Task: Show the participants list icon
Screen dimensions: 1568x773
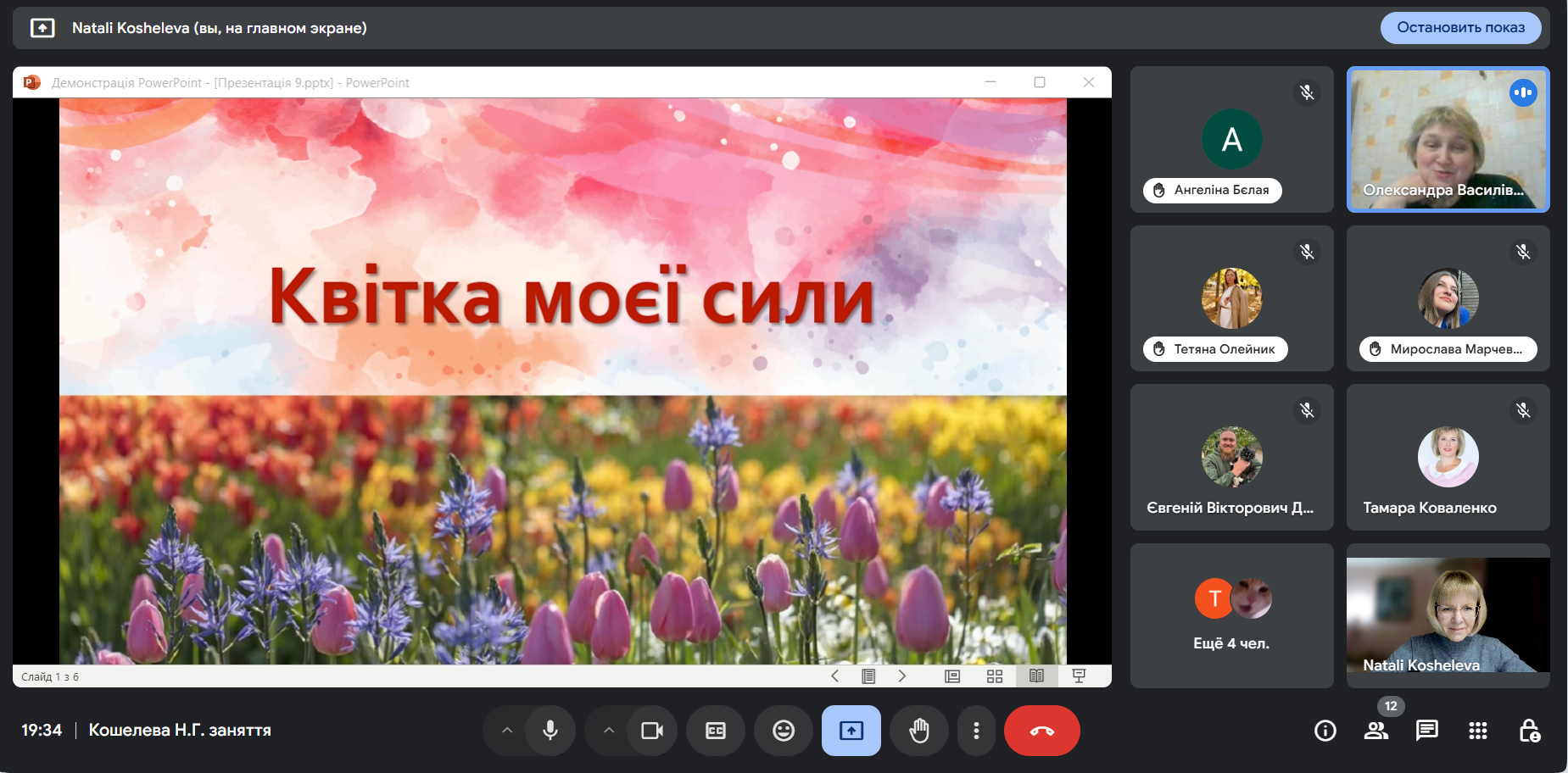Action: click(x=1375, y=731)
